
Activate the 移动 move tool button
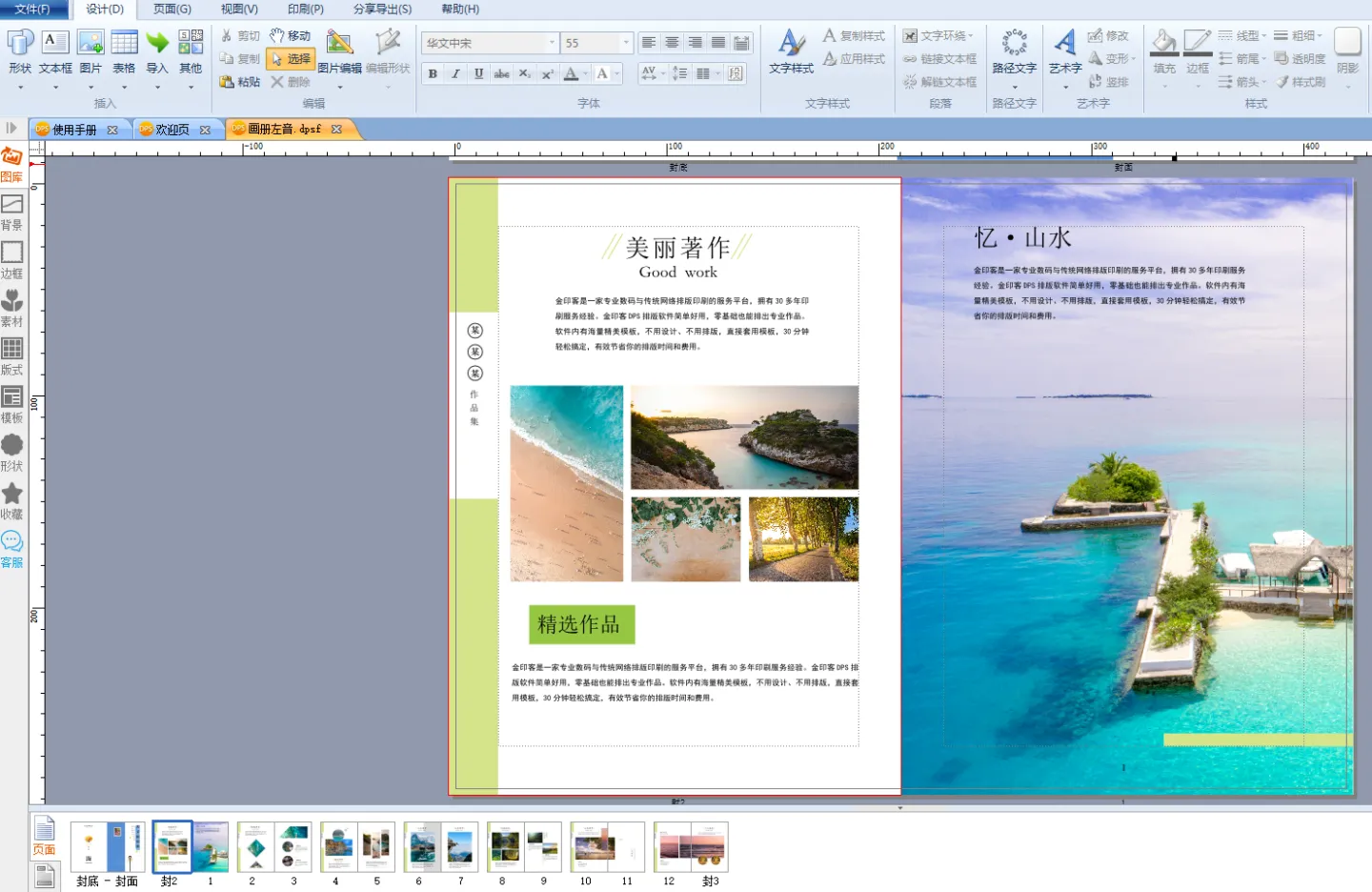291,35
